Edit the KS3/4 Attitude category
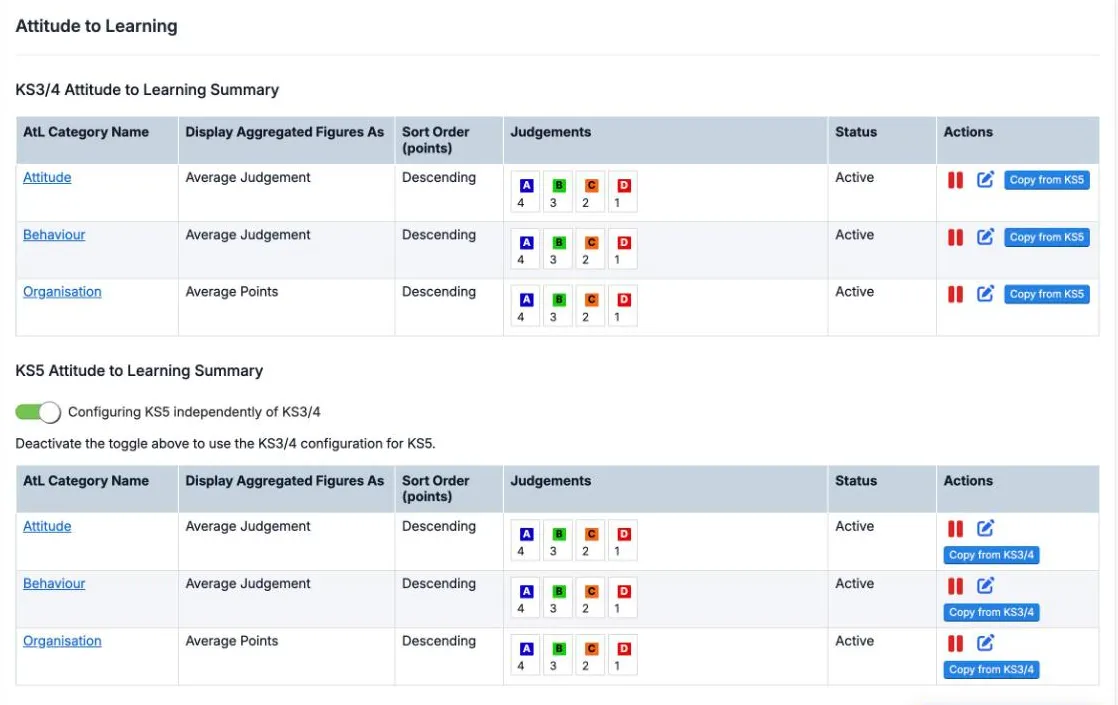Screen dimensions: 1118x705 985,180
